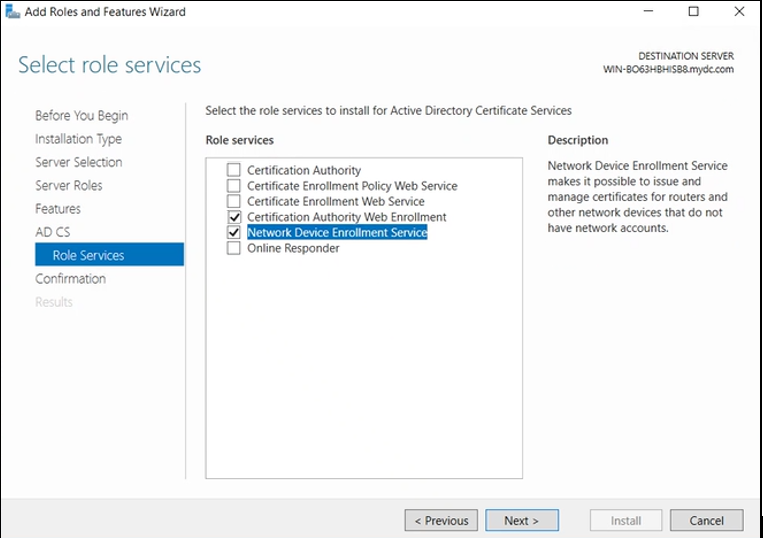Jump to the Features step
The width and height of the screenshot is (763, 538).
tap(58, 209)
